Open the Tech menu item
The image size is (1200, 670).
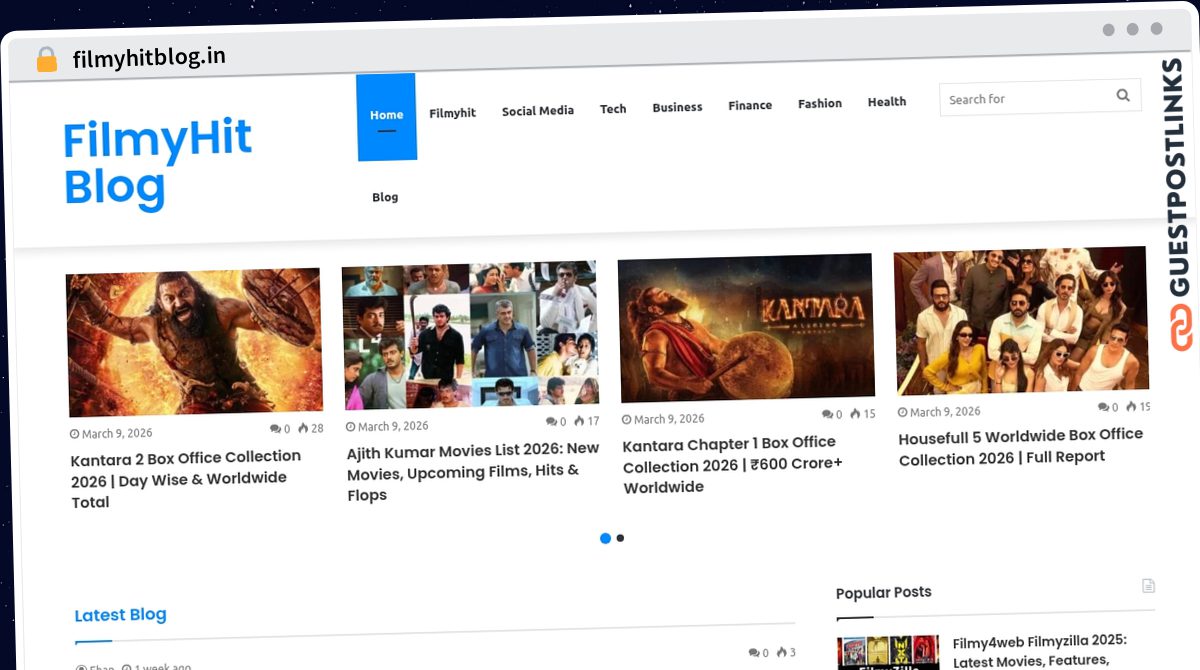pos(613,109)
